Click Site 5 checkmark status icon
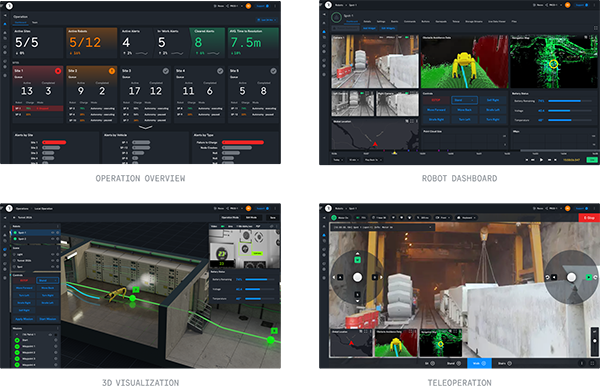 coord(273,71)
